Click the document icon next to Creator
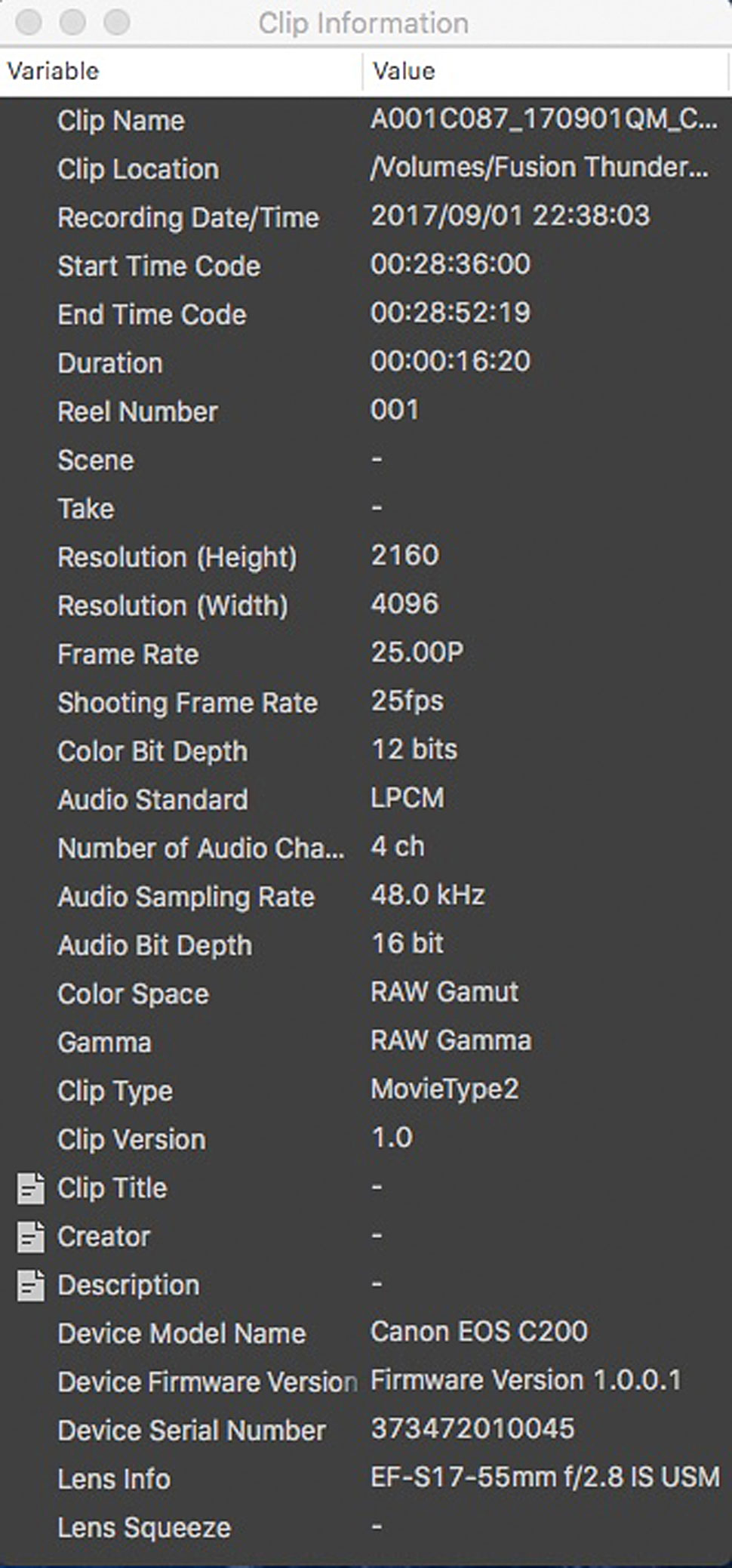The height and width of the screenshot is (1568, 732). click(x=30, y=1237)
